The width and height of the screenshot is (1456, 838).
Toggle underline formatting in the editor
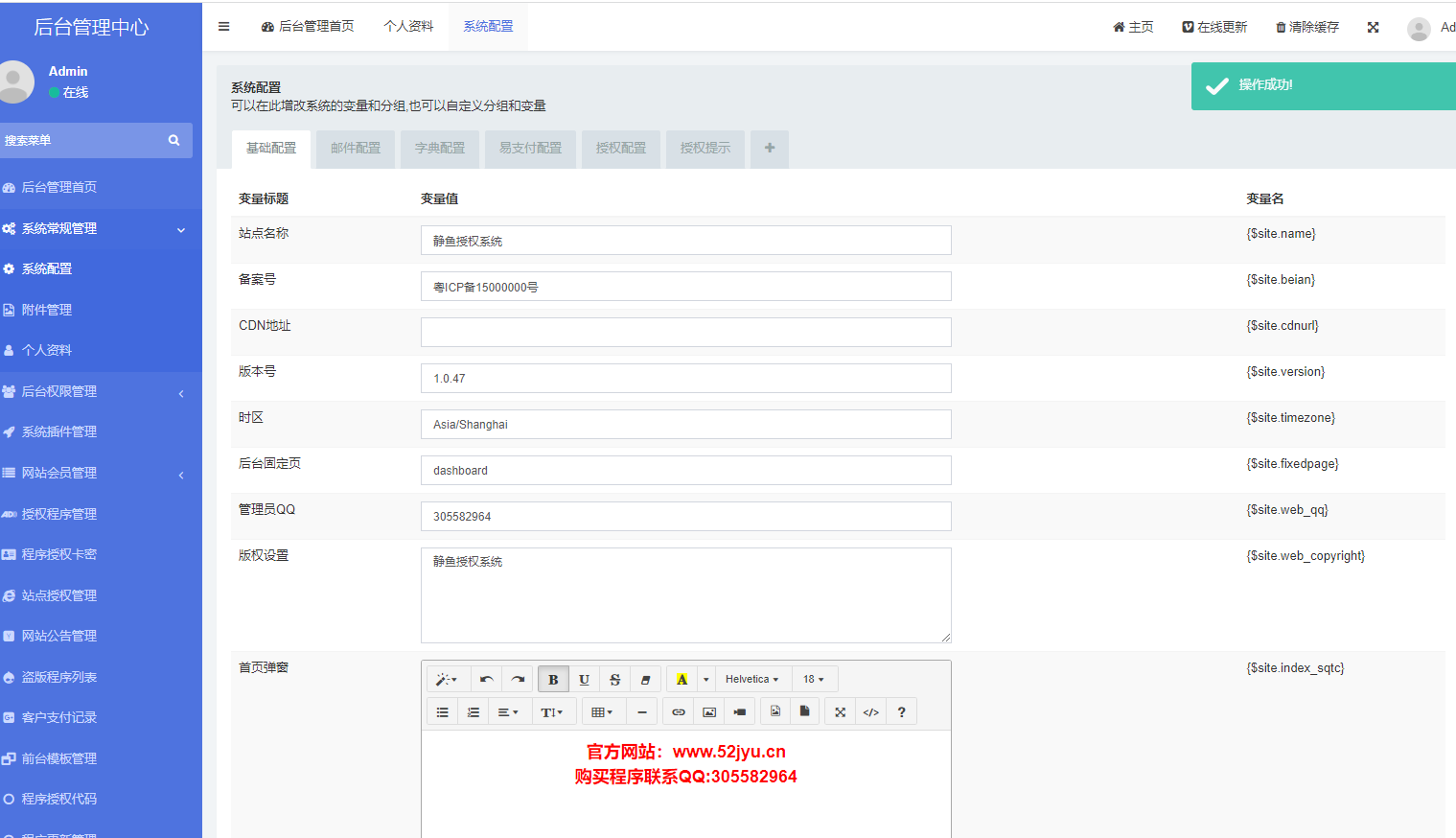click(x=584, y=680)
